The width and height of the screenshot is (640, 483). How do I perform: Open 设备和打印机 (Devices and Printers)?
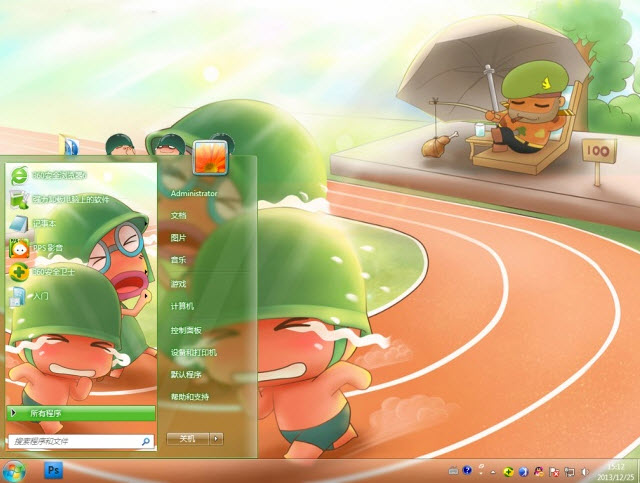194,352
